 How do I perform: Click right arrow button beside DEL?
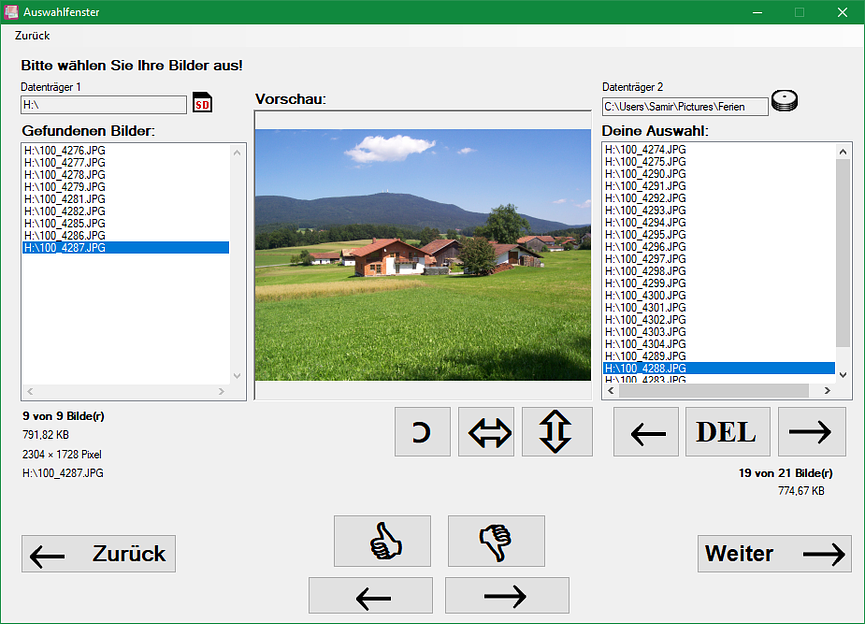coord(811,432)
